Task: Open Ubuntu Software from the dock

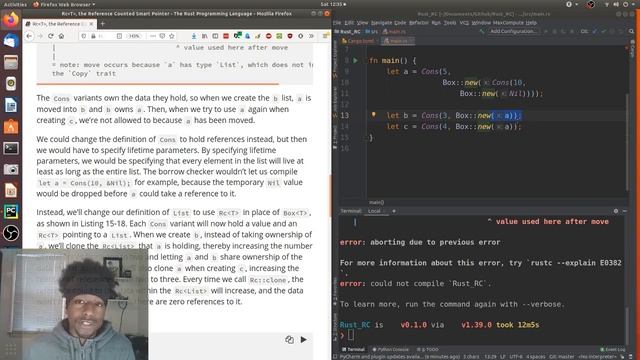Action: 11,127
